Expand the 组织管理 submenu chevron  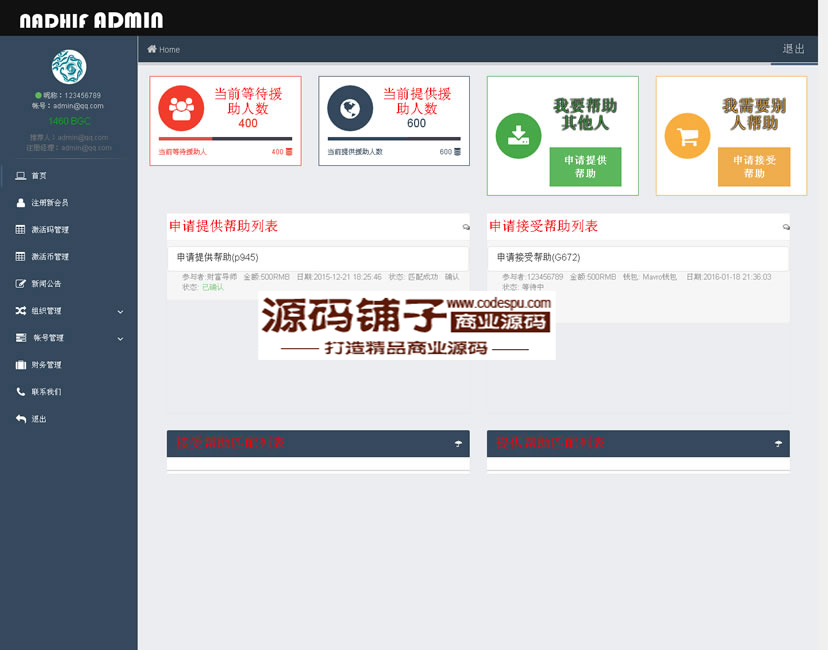(120, 312)
